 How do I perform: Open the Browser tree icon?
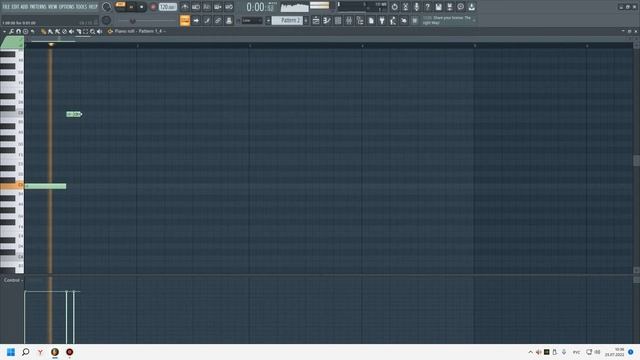tap(360, 20)
